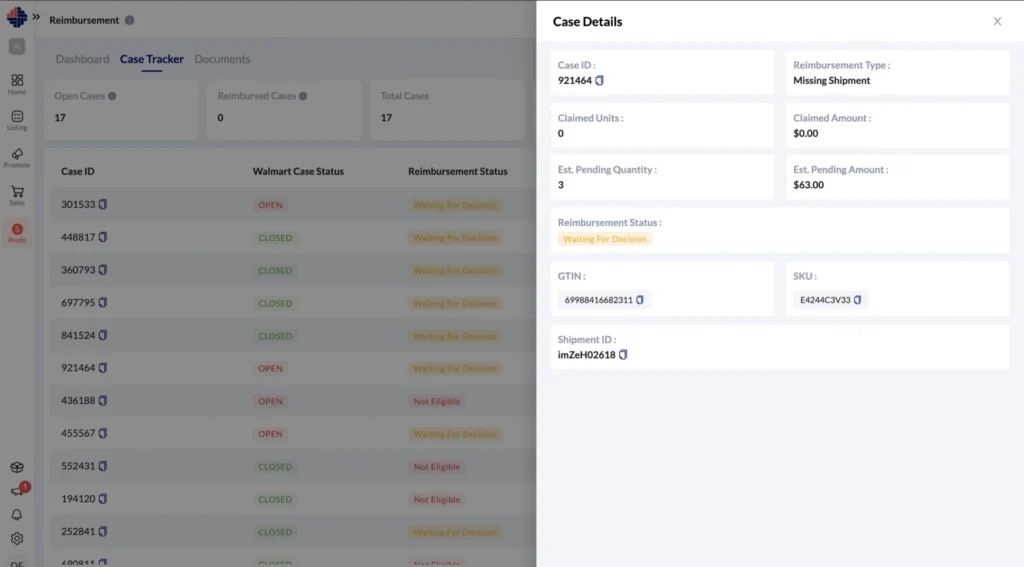Open case 360793 row
The image size is (1024, 567).
pyautogui.click(x=293, y=270)
